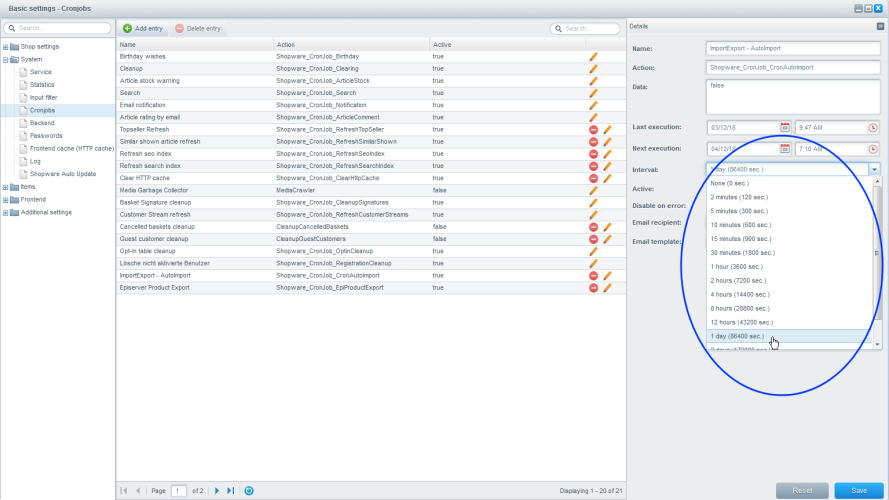Screen dimensions: 889x500
Task: Open calendar picker for Next execution date
Action: point(785,149)
